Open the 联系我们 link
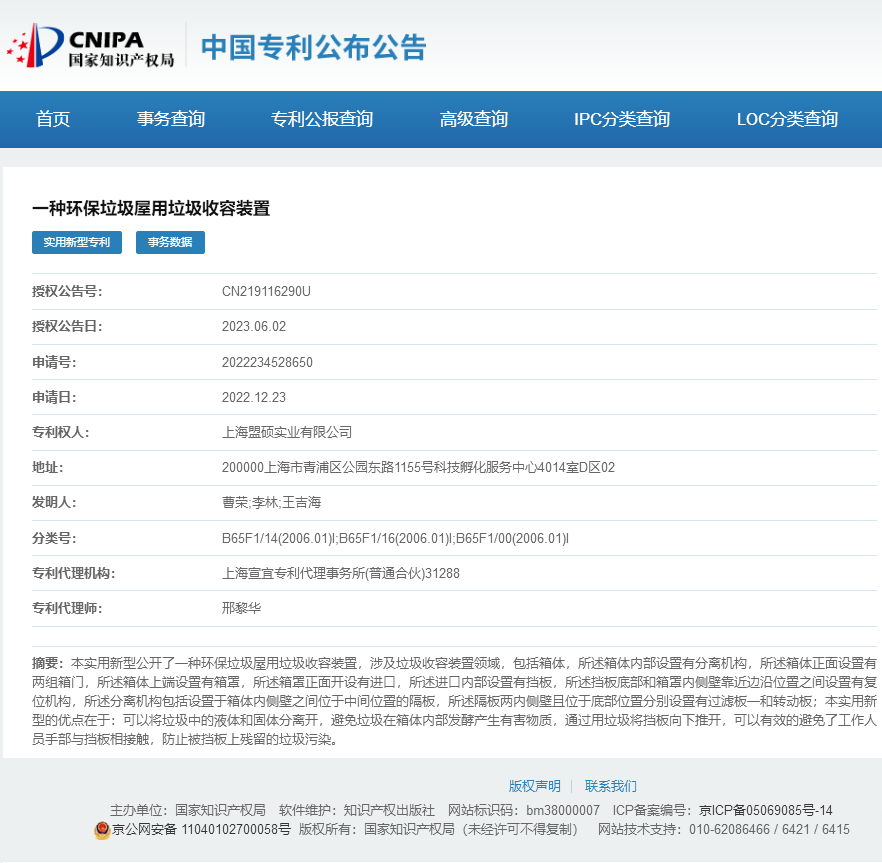 coord(610,786)
